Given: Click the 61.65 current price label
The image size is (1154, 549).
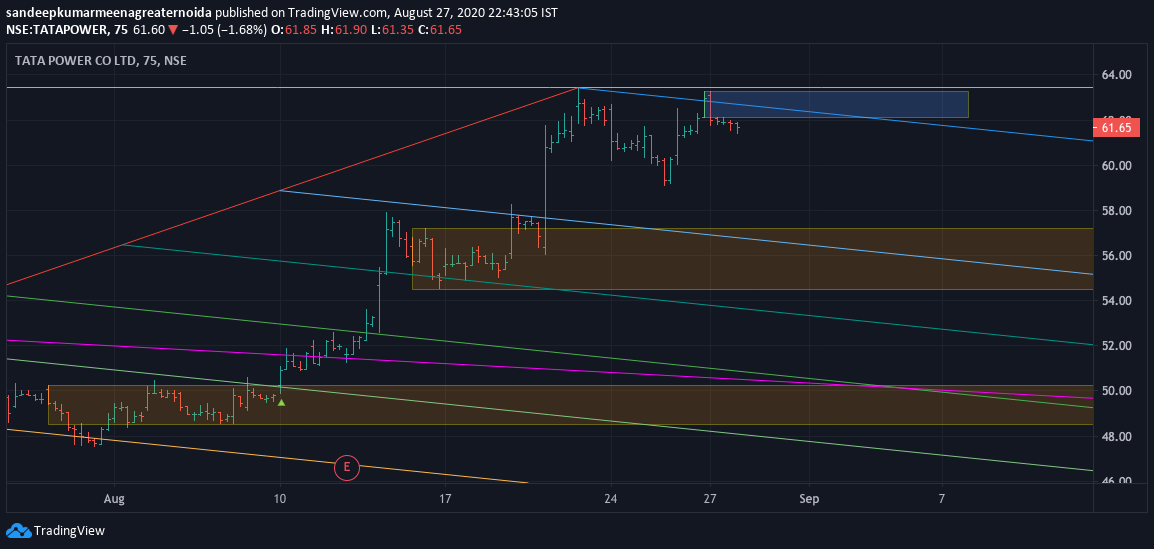Looking at the screenshot, I should tap(1116, 128).
